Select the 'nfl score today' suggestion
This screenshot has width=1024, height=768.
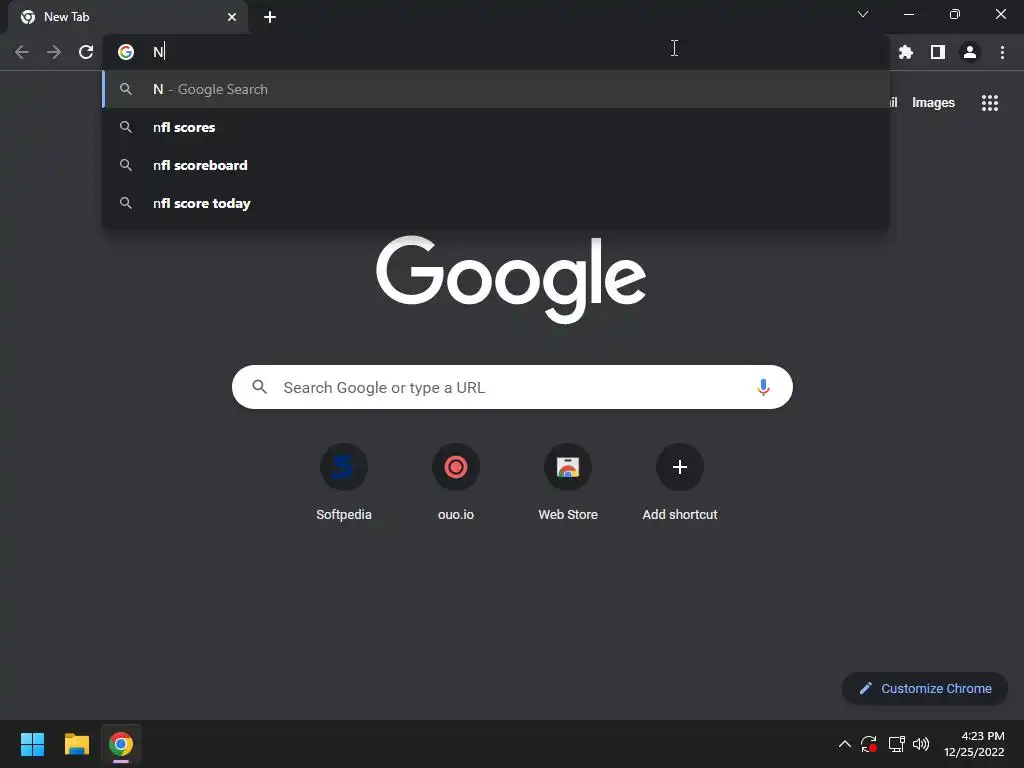click(496, 203)
